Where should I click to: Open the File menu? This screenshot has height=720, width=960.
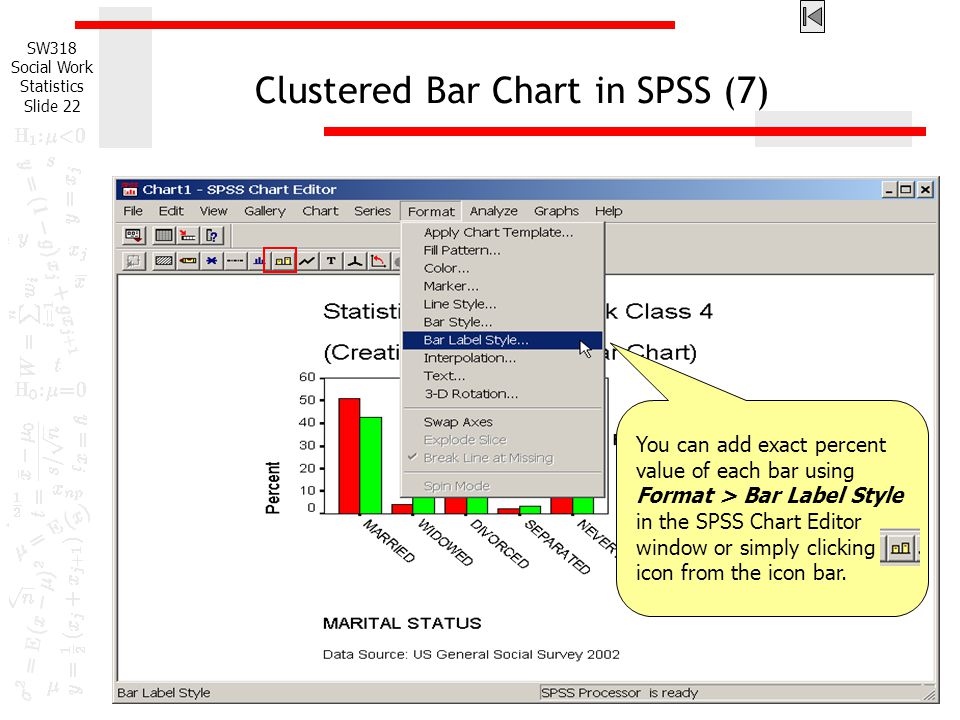[x=133, y=211]
